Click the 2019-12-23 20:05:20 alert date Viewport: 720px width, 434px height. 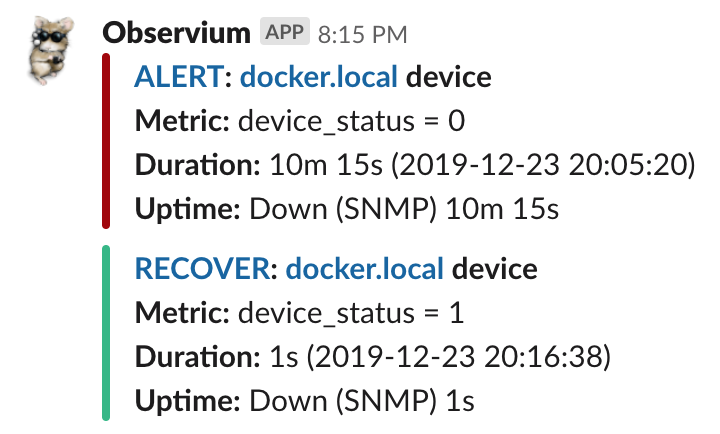click(543, 165)
